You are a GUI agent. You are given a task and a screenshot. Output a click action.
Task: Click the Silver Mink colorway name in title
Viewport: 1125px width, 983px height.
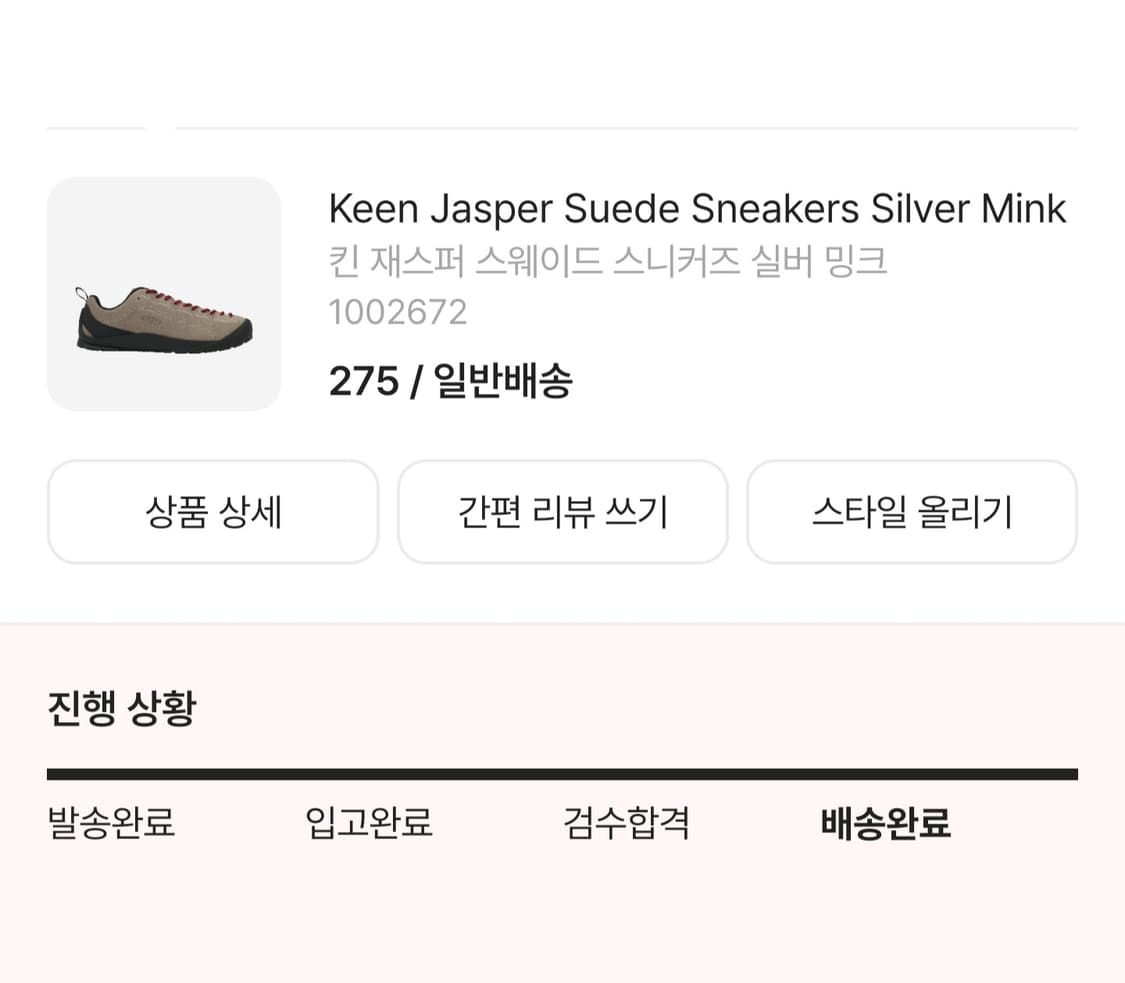click(x=967, y=208)
